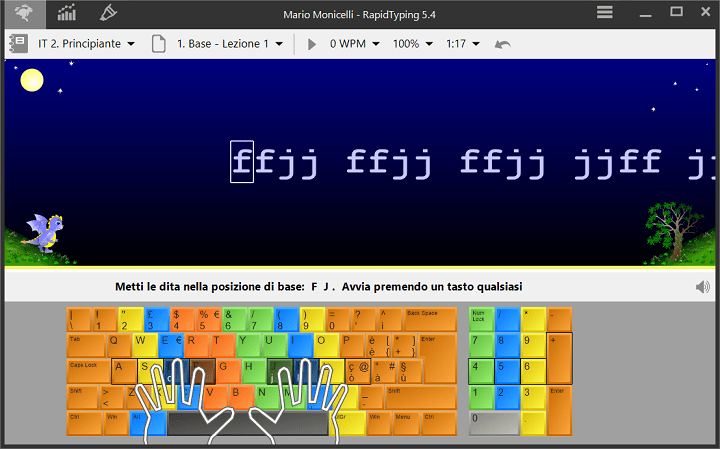Switch to the statistics chart tab

66,13
